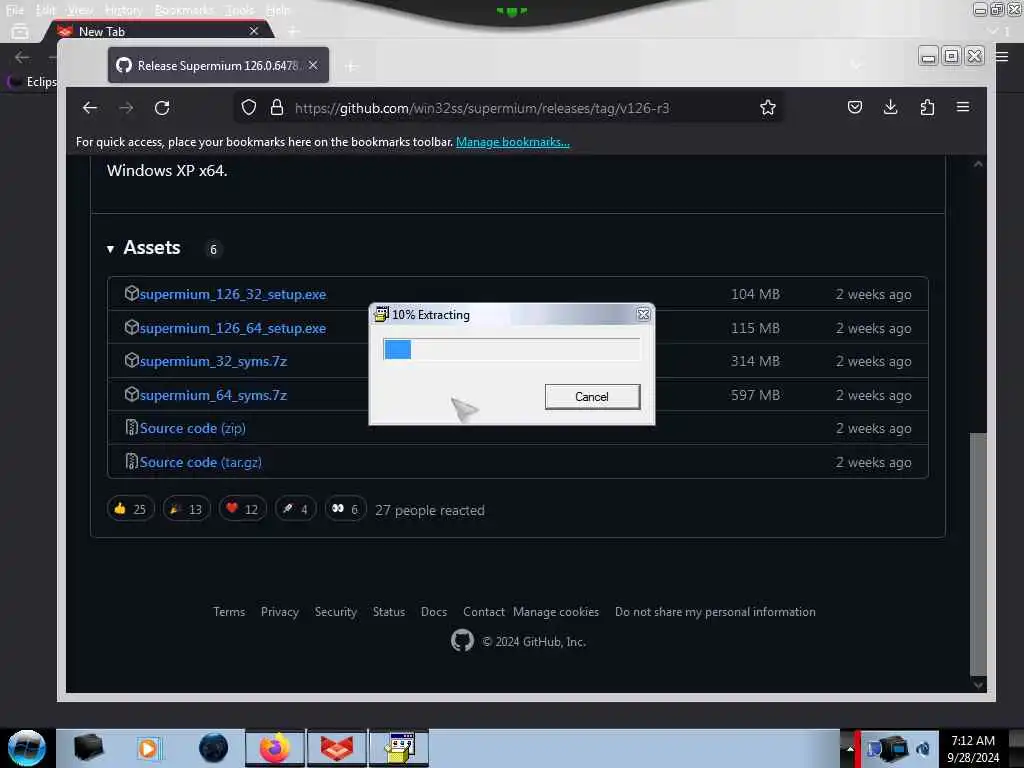
Task: Bookmark this page with the star icon
Action: pyautogui.click(x=767, y=108)
